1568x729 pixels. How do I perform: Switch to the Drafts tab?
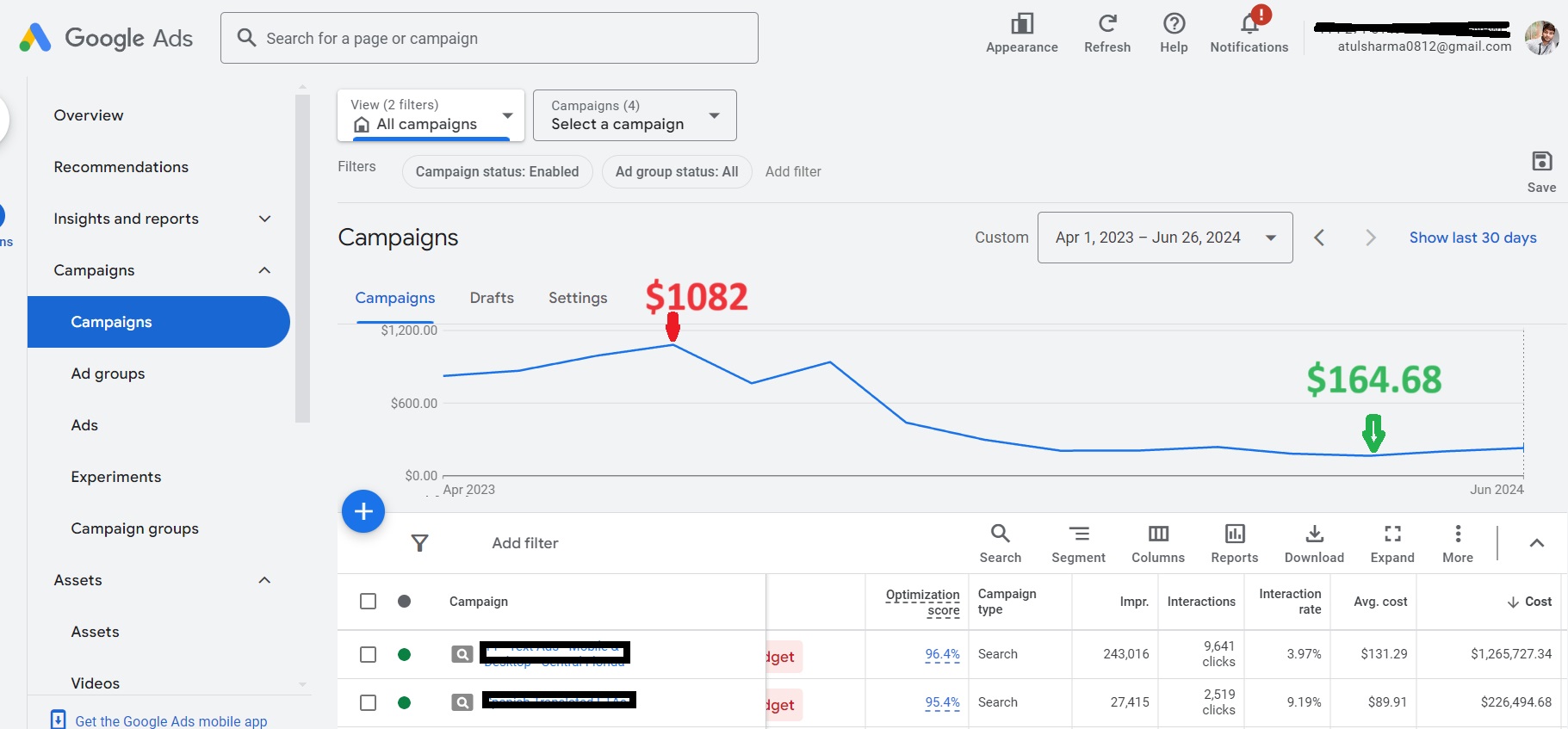click(492, 298)
